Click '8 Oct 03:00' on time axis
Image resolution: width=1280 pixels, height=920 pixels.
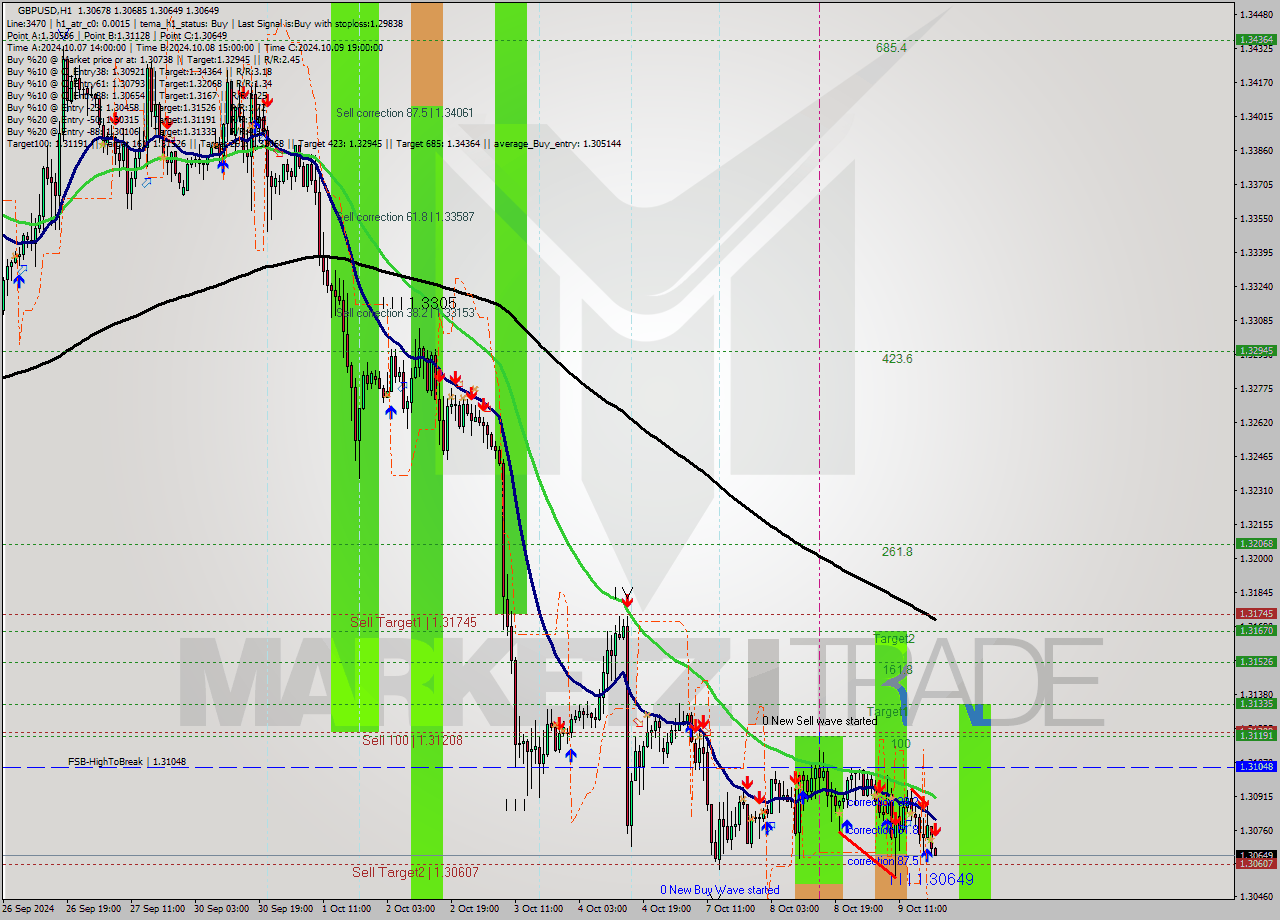coord(795,909)
